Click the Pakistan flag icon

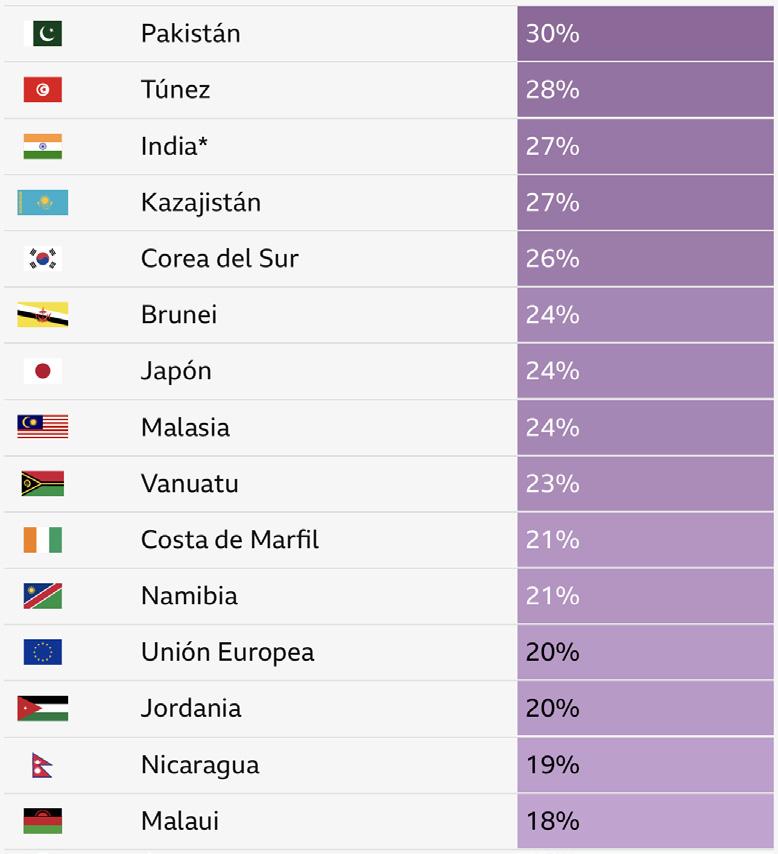point(43,34)
